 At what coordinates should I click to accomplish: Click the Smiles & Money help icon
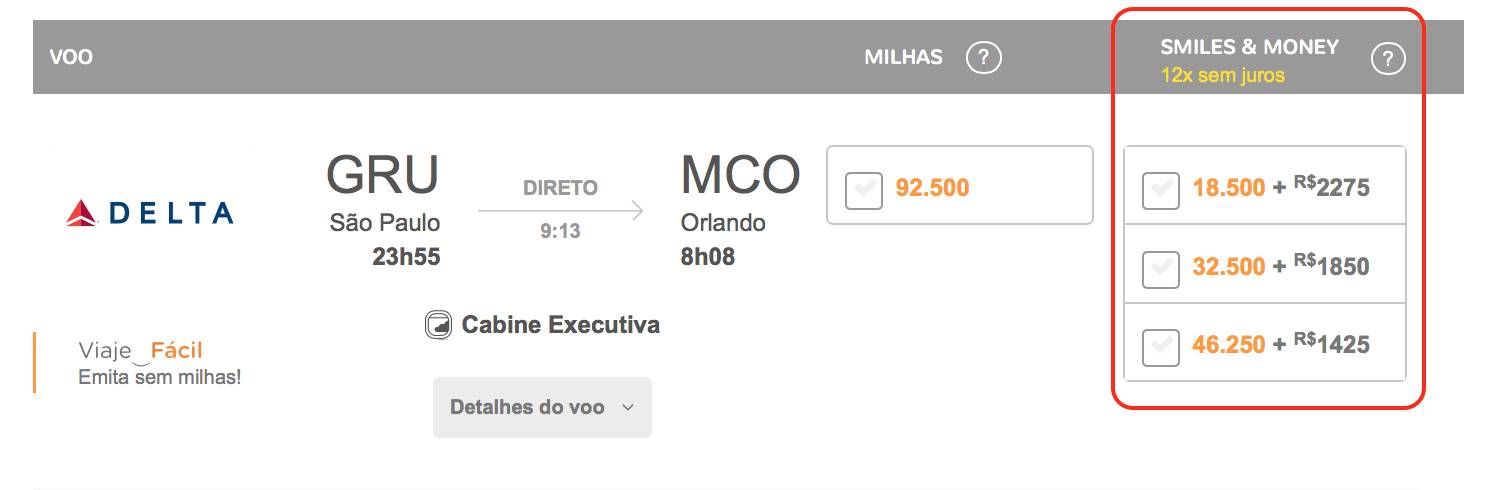[x=1387, y=59]
